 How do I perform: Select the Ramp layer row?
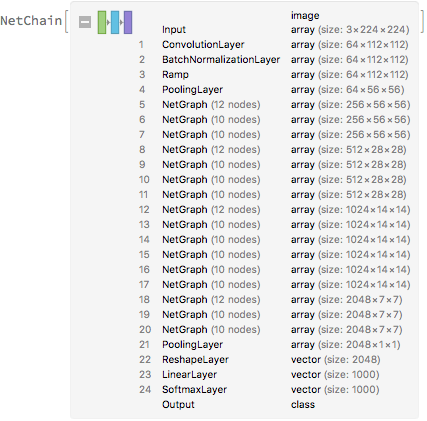274,75
